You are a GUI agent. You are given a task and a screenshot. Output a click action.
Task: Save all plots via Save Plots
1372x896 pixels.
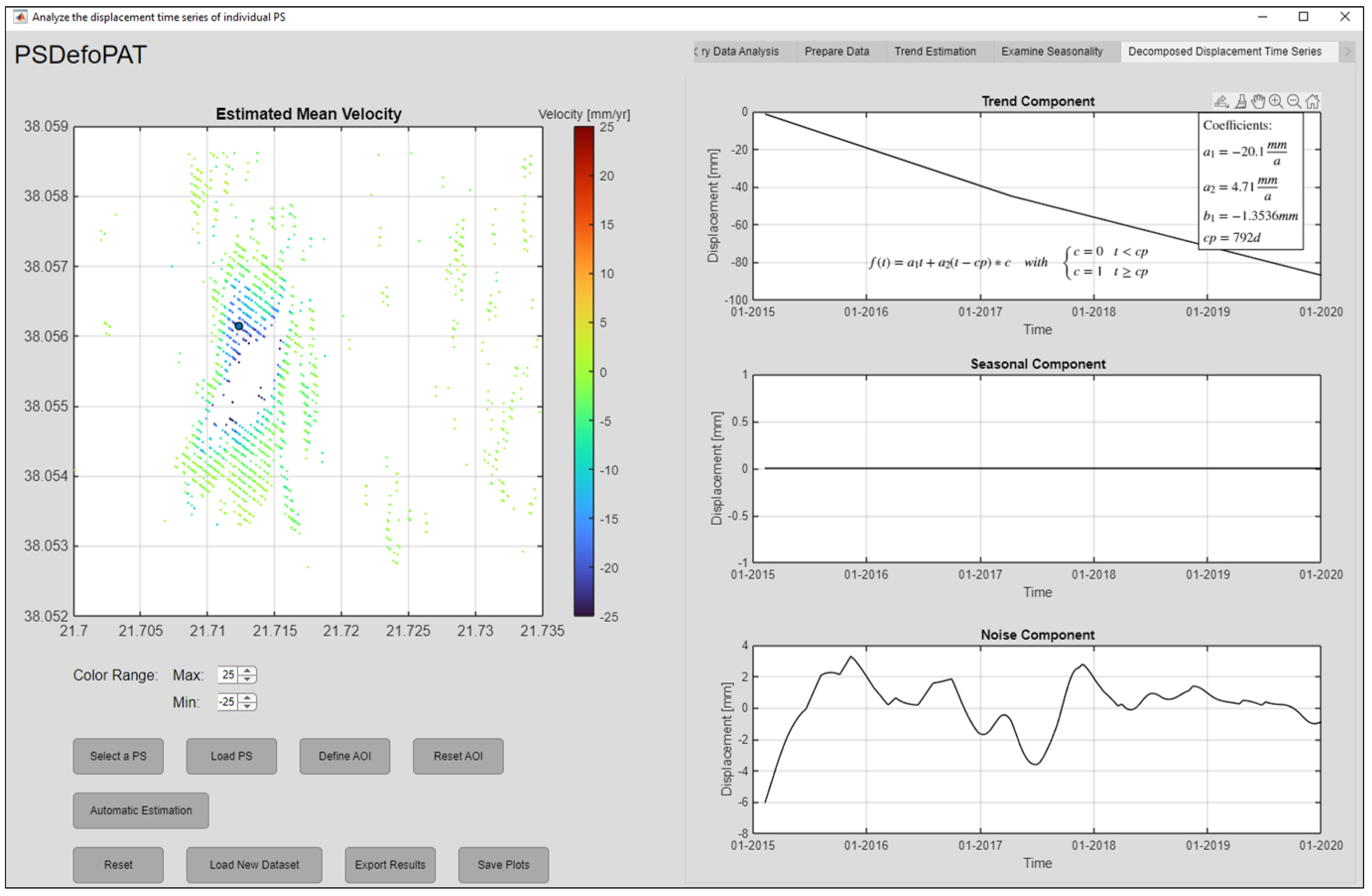[x=503, y=864]
